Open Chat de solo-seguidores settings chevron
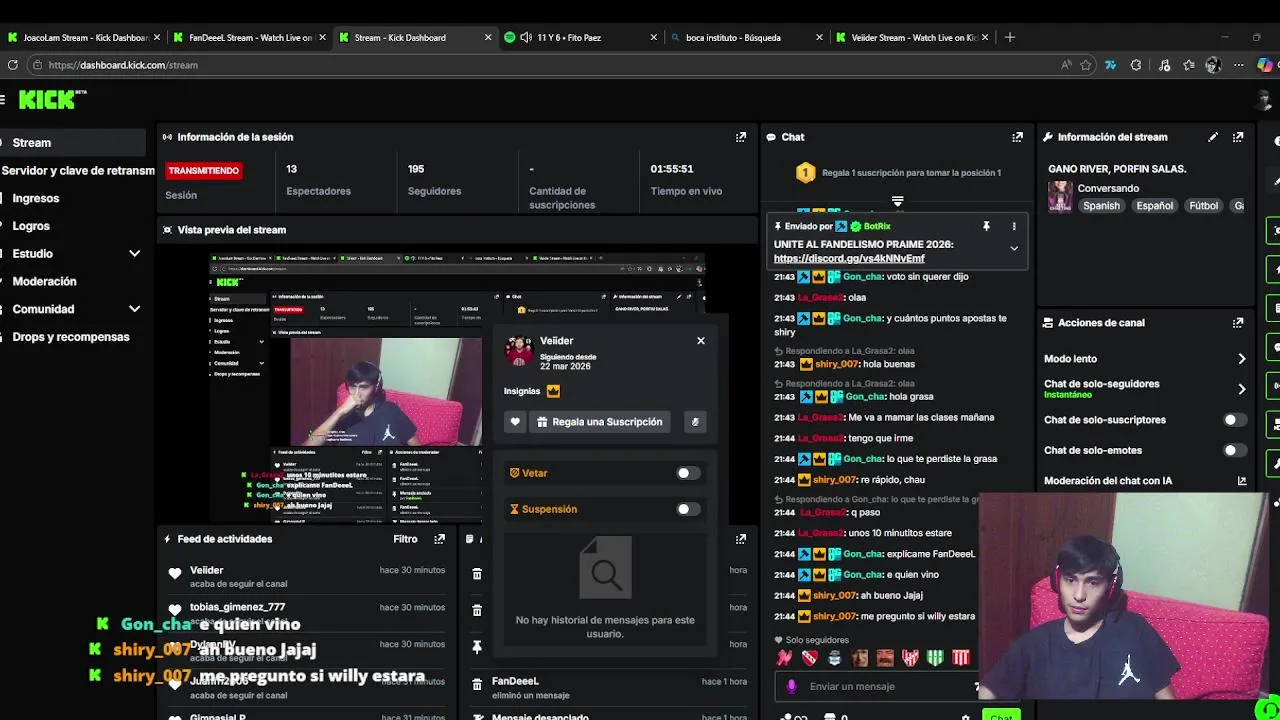The image size is (1280, 720). pos(1242,389)
